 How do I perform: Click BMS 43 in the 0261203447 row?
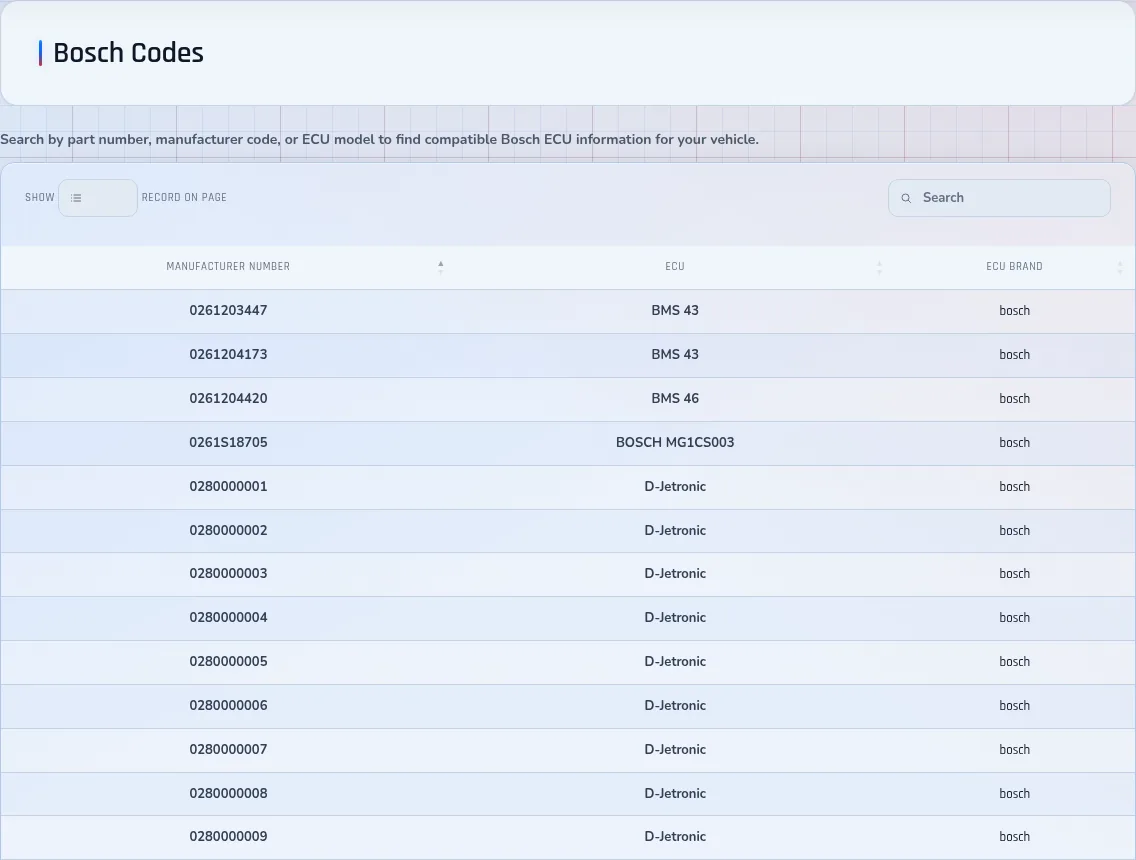click(x=674, y=311)
